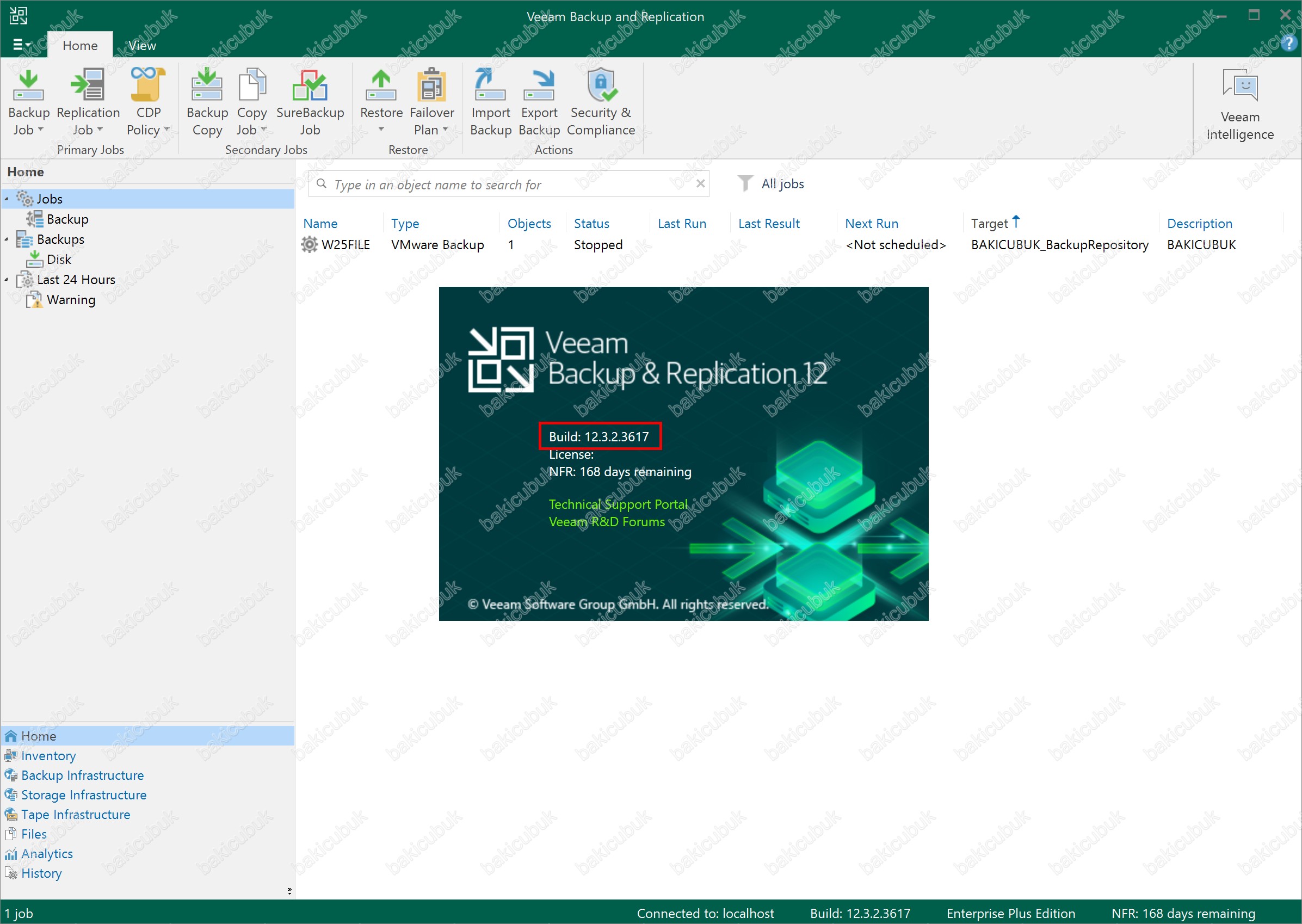
Task: Switch to the Home ribbon tab
Action: (x=80, y=46)
